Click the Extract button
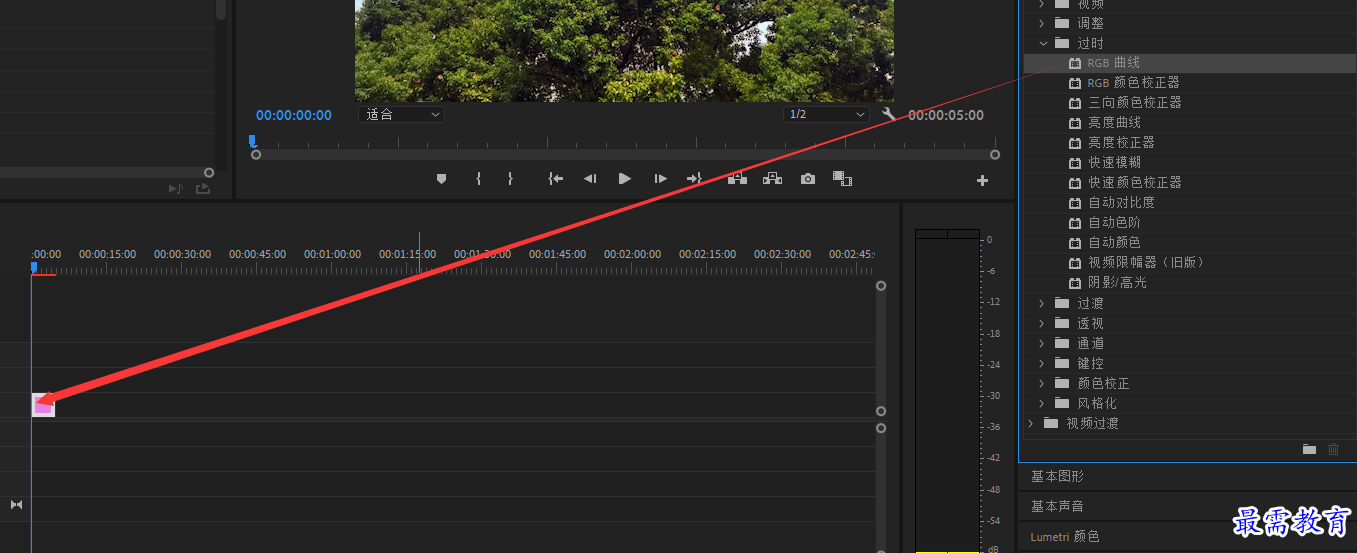Image resolution: width=1357 pixels, height=553 pixels. coord(772,179)
